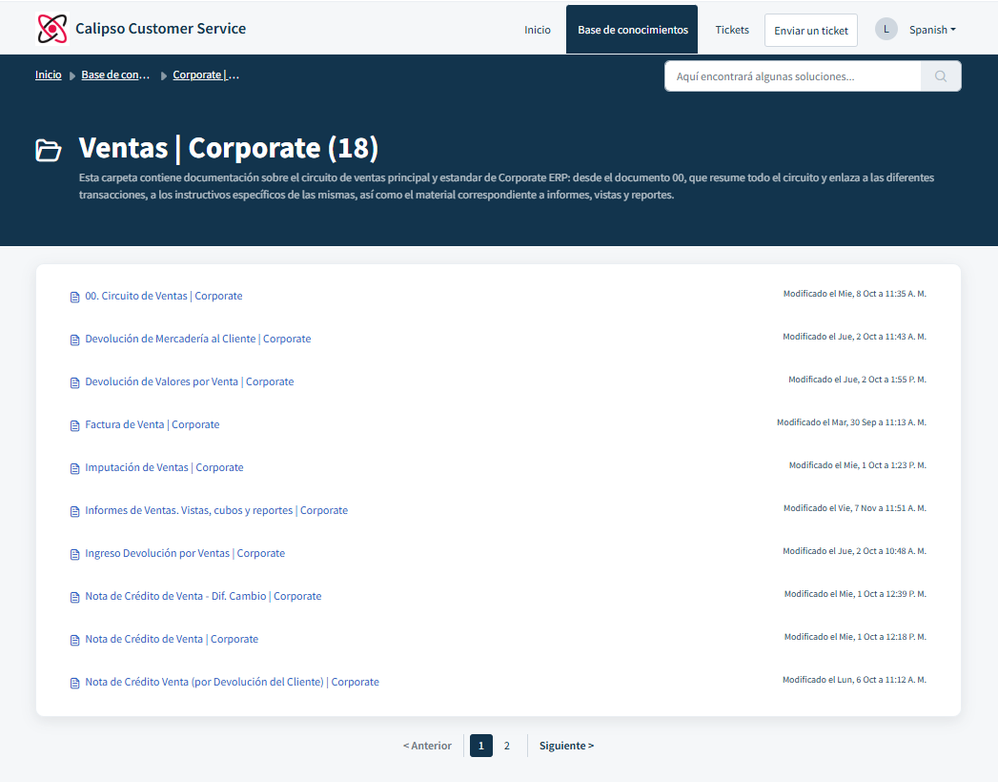The image size is (998, 782).
Task: Click document icon for 00. Circuito de Ventas
Action: tap(74, 297)
